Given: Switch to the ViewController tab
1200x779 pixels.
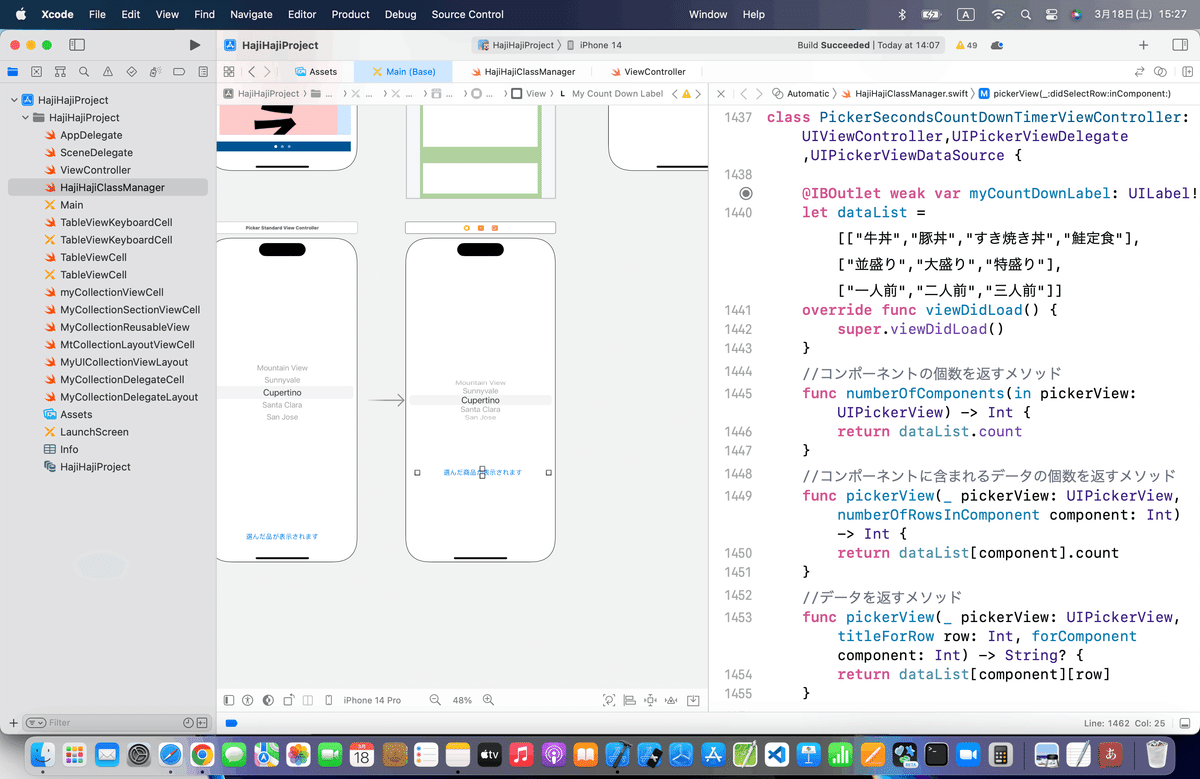Looking at the screenshot, I should coord(647,72).
